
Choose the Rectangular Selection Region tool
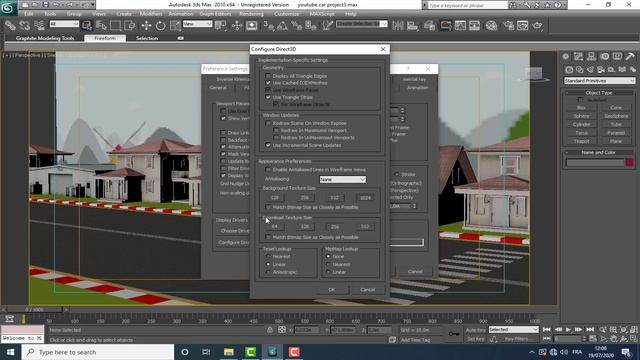116,26
